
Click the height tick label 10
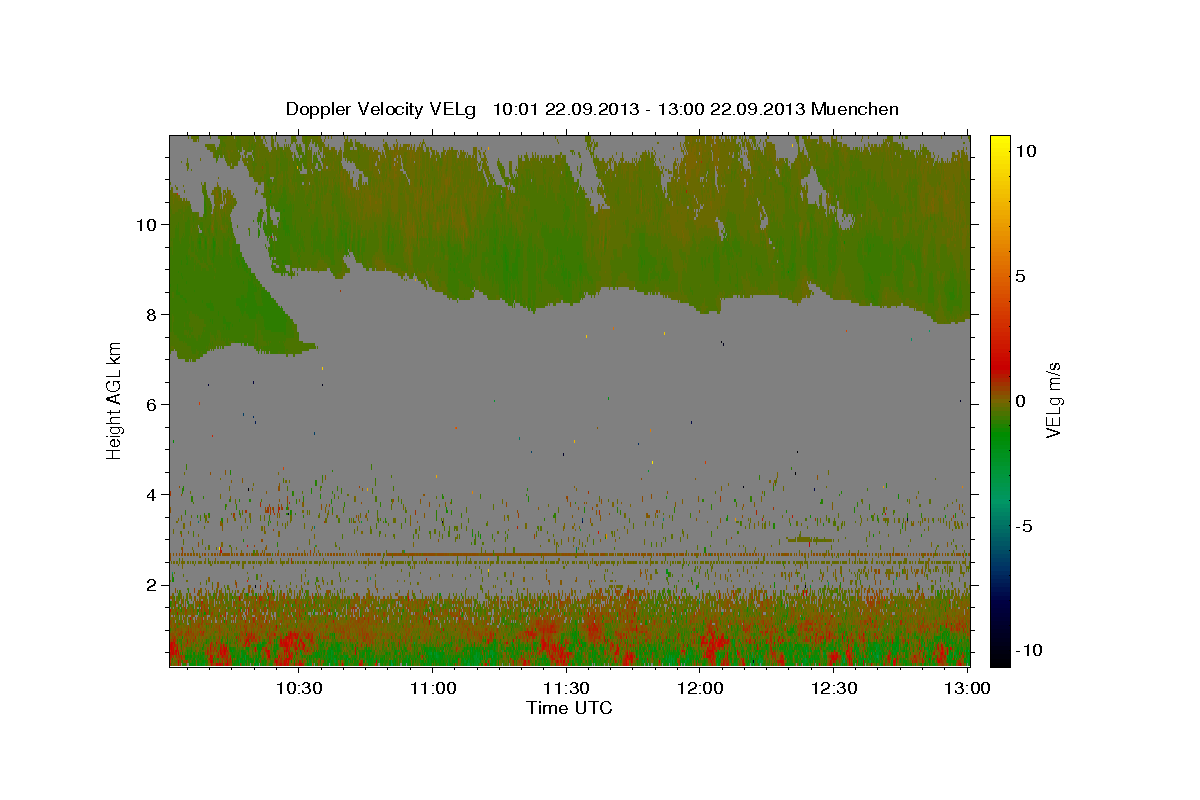point(148,225)
